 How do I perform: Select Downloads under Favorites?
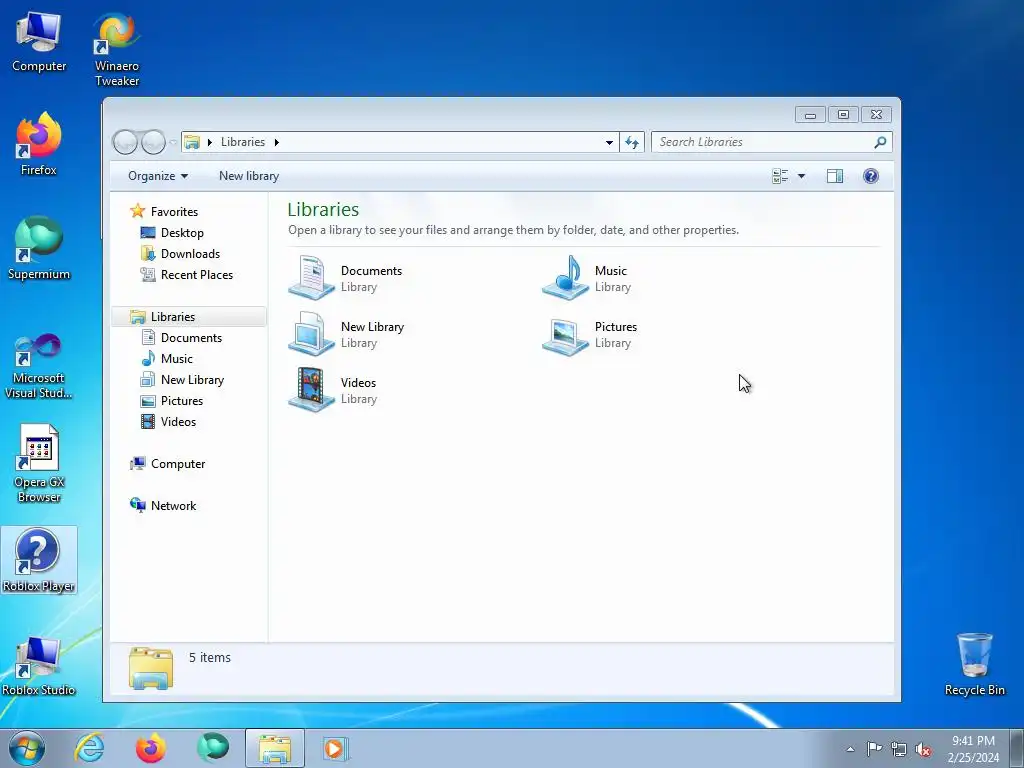(190, 253)
